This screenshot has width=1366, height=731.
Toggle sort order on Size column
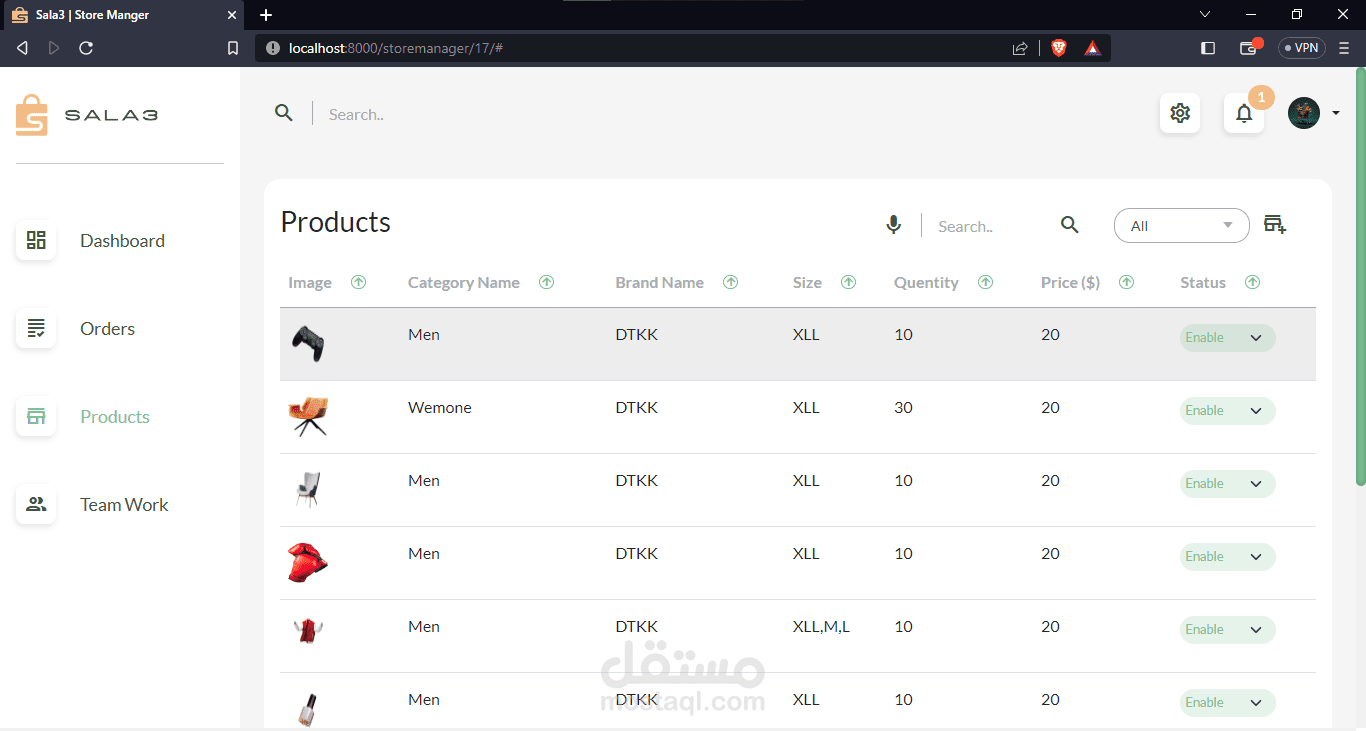click(x=848, y=282)
